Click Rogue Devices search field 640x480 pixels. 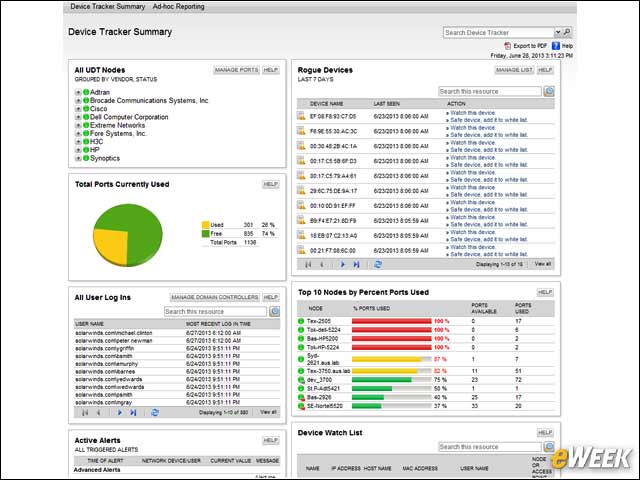(x=490, y=91)
